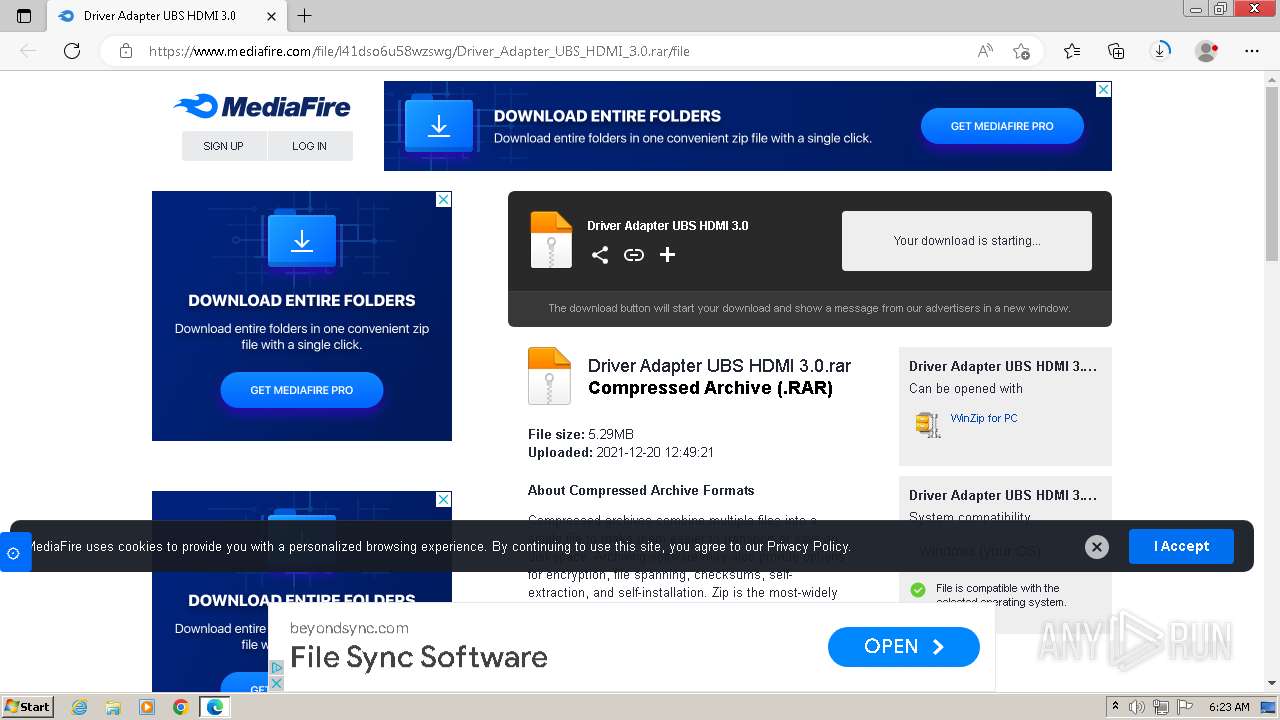This screenshot has height=720, width=1280.
Task: Click About Compressed Archive Formats heading
Action: [641, 490]
